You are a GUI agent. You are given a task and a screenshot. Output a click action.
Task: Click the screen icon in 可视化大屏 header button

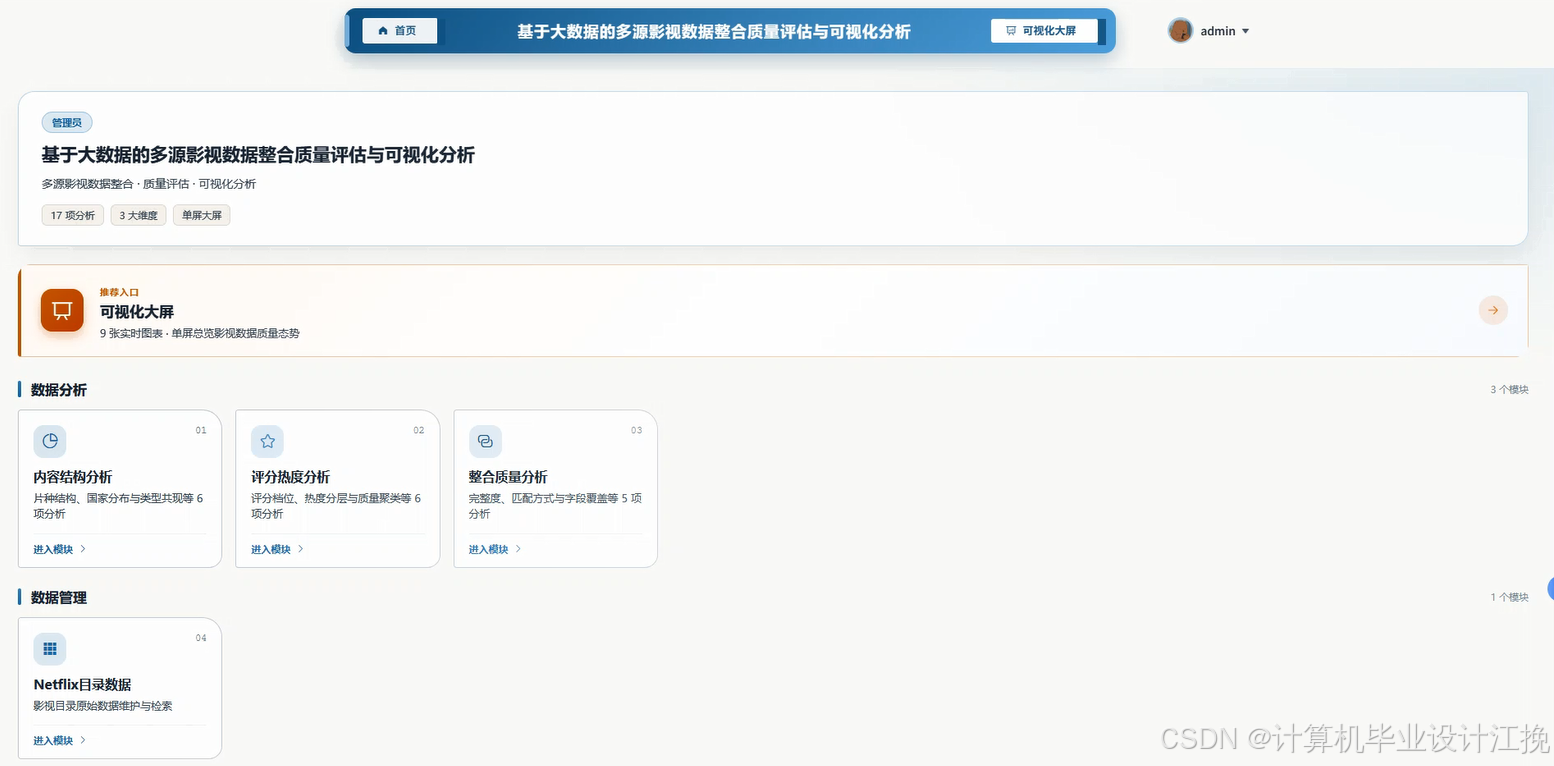[x=1011, y=31]
